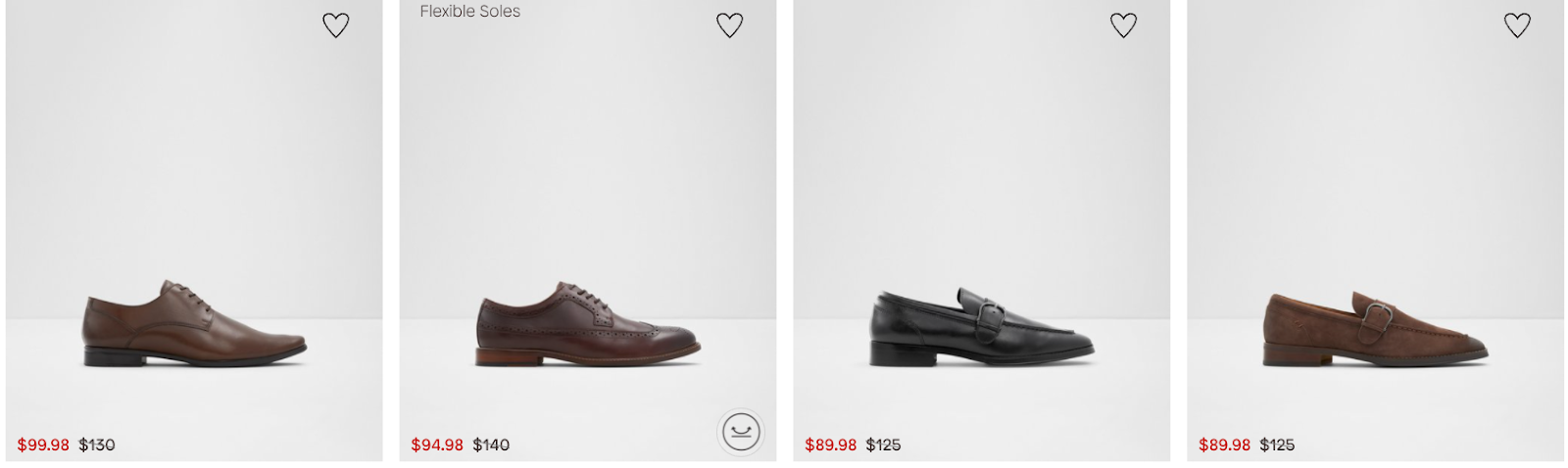View the brown suede buckle loafer image
The image size is (1568, 468).
pyautogui.click(x=1376, y=327)
